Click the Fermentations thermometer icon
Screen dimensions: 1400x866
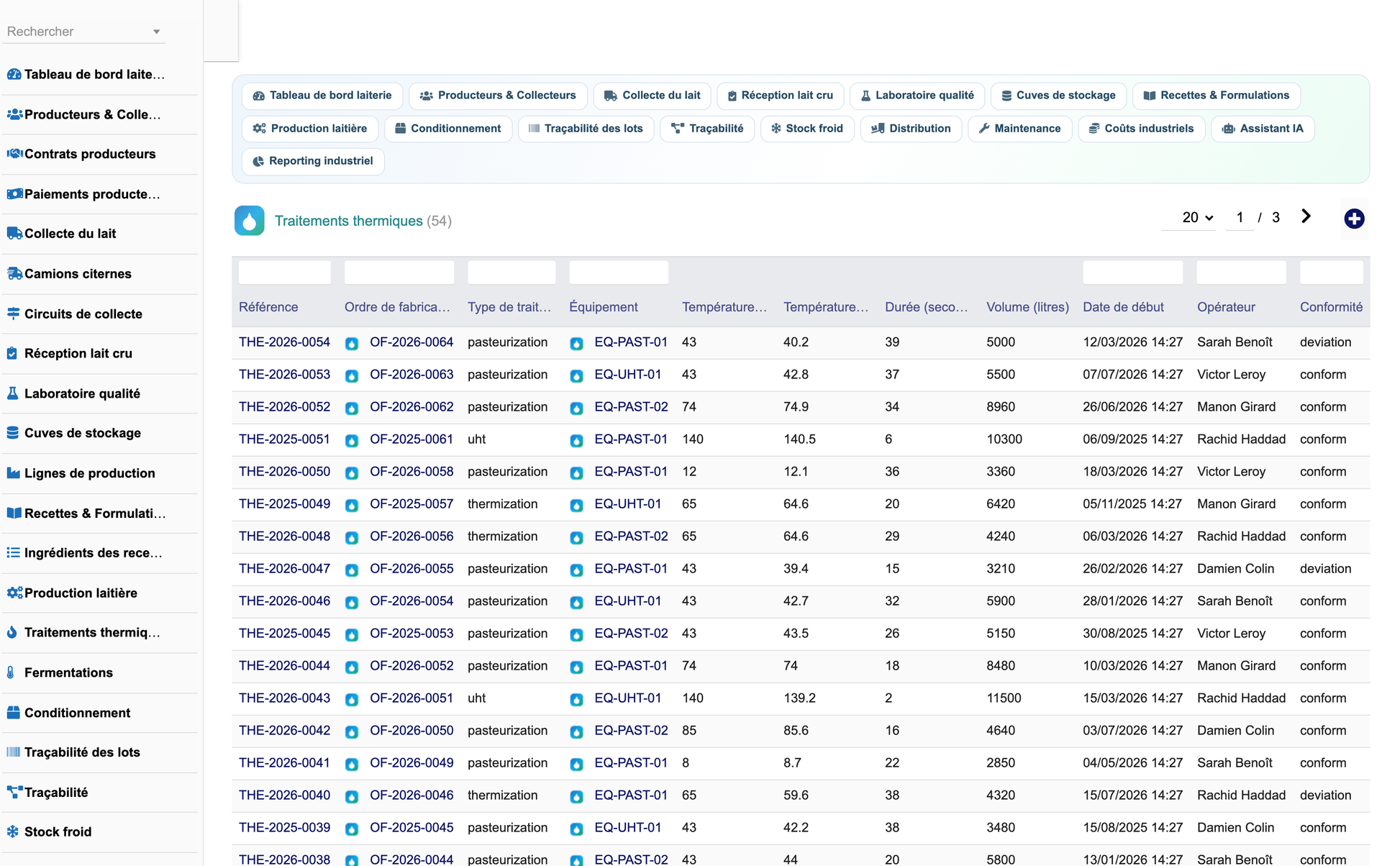[11, 673]
